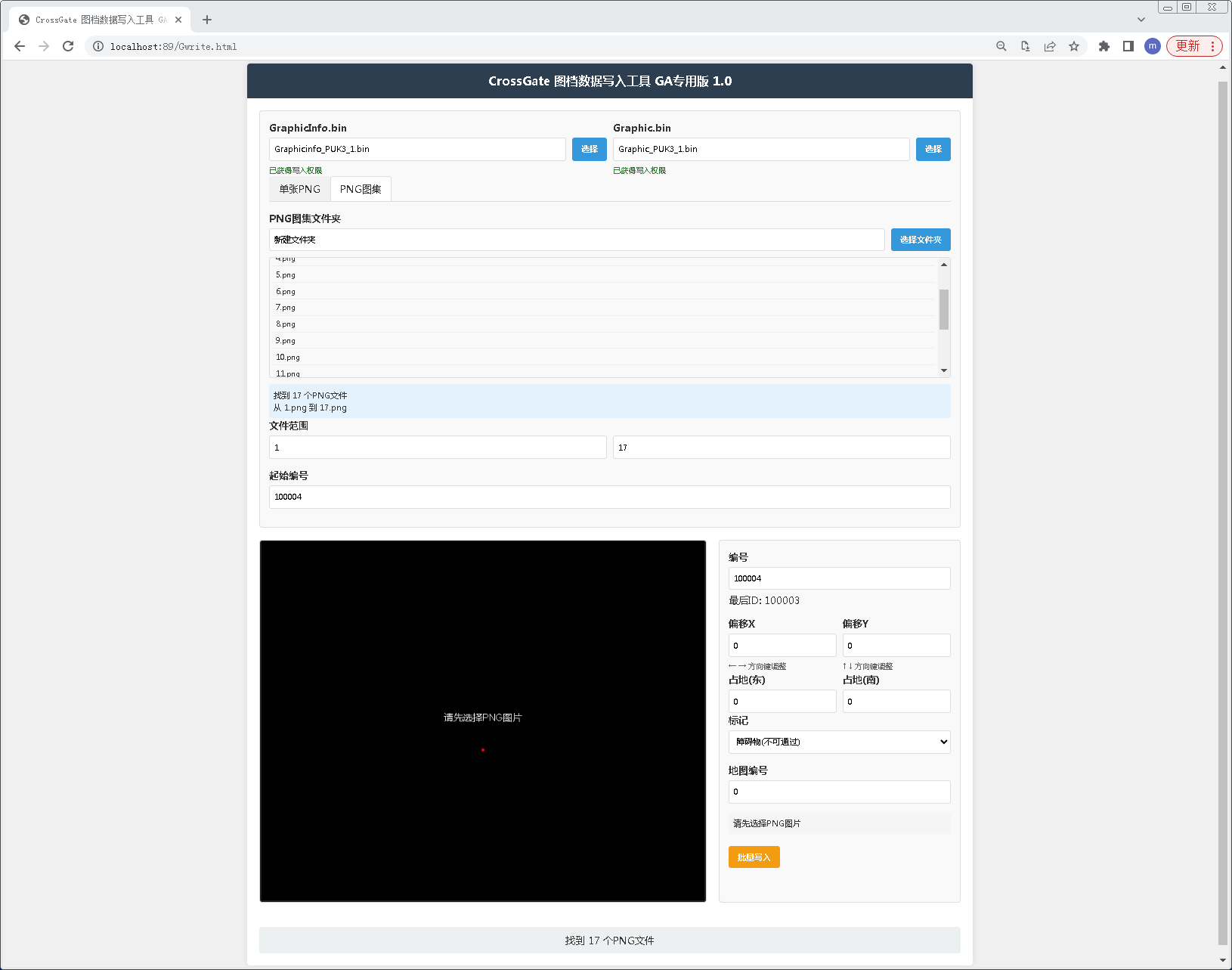The image size is (1232, 970).
Task: Select 9.png in the file list
Action: [603, 341]
